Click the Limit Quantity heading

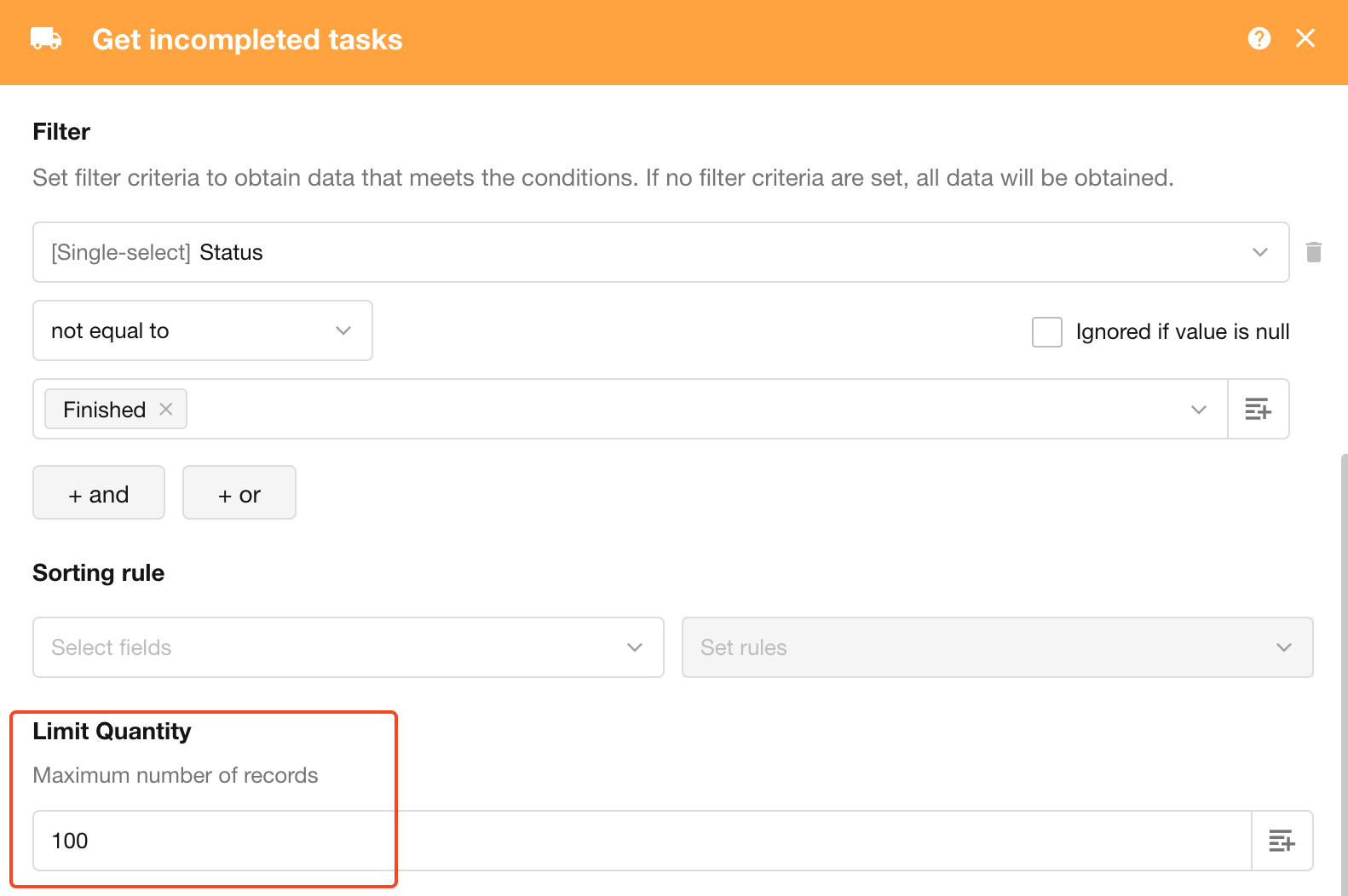(x=112, y=732)
